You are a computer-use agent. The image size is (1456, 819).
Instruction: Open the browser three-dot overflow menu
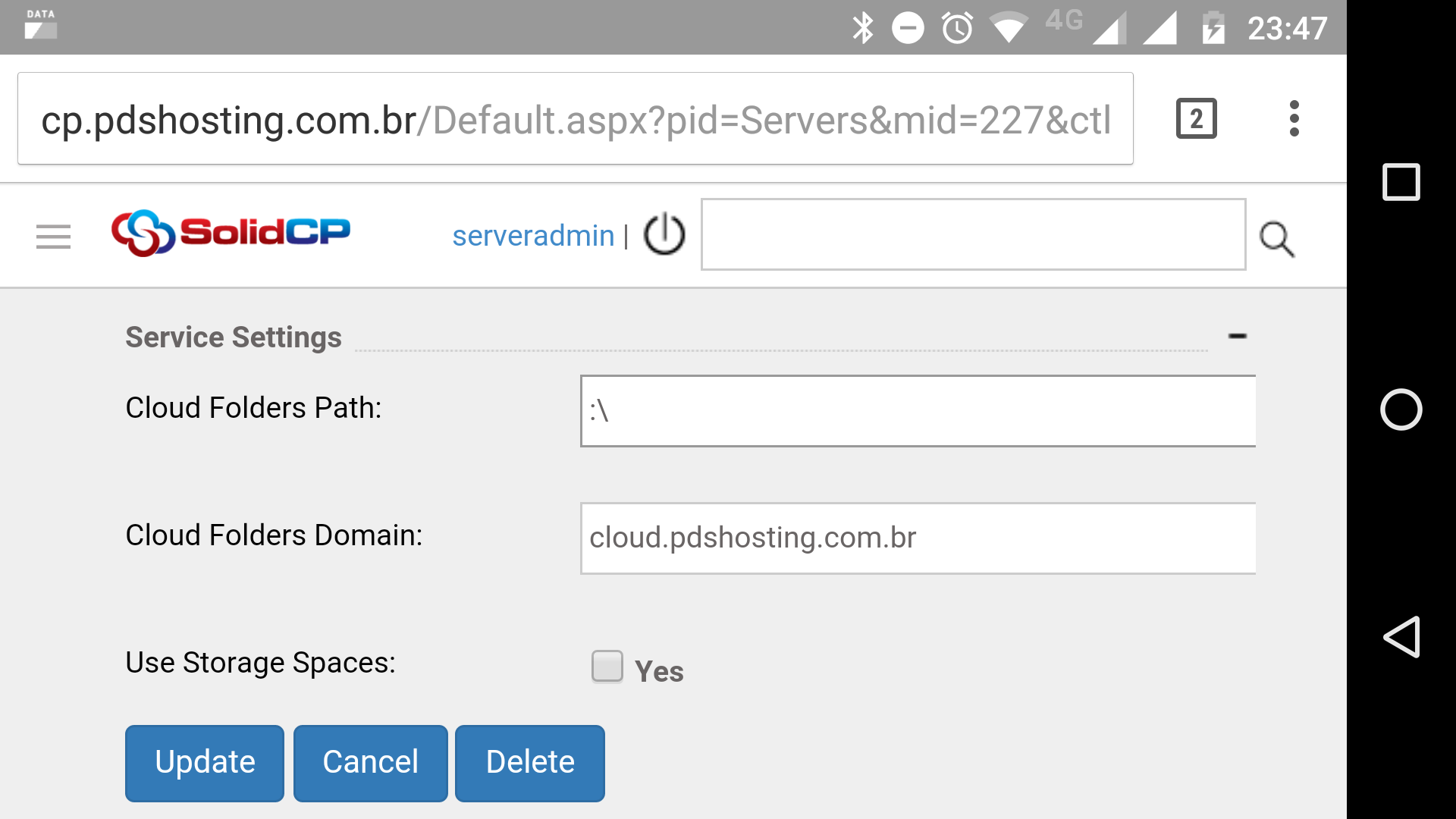coord(1294,119)
